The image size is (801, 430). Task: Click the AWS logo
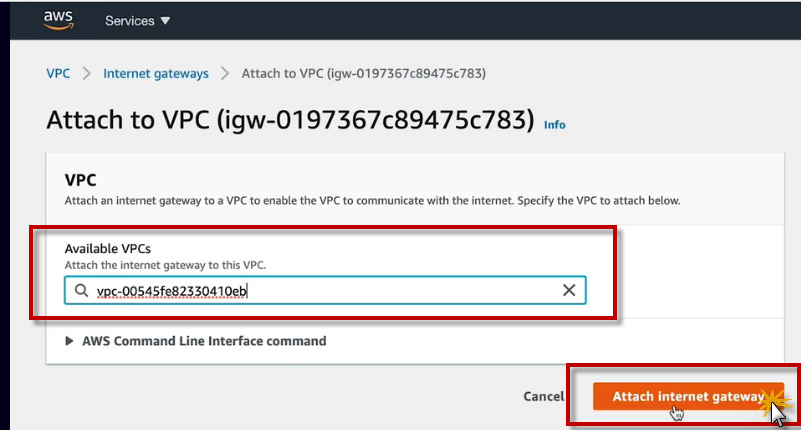59,20
